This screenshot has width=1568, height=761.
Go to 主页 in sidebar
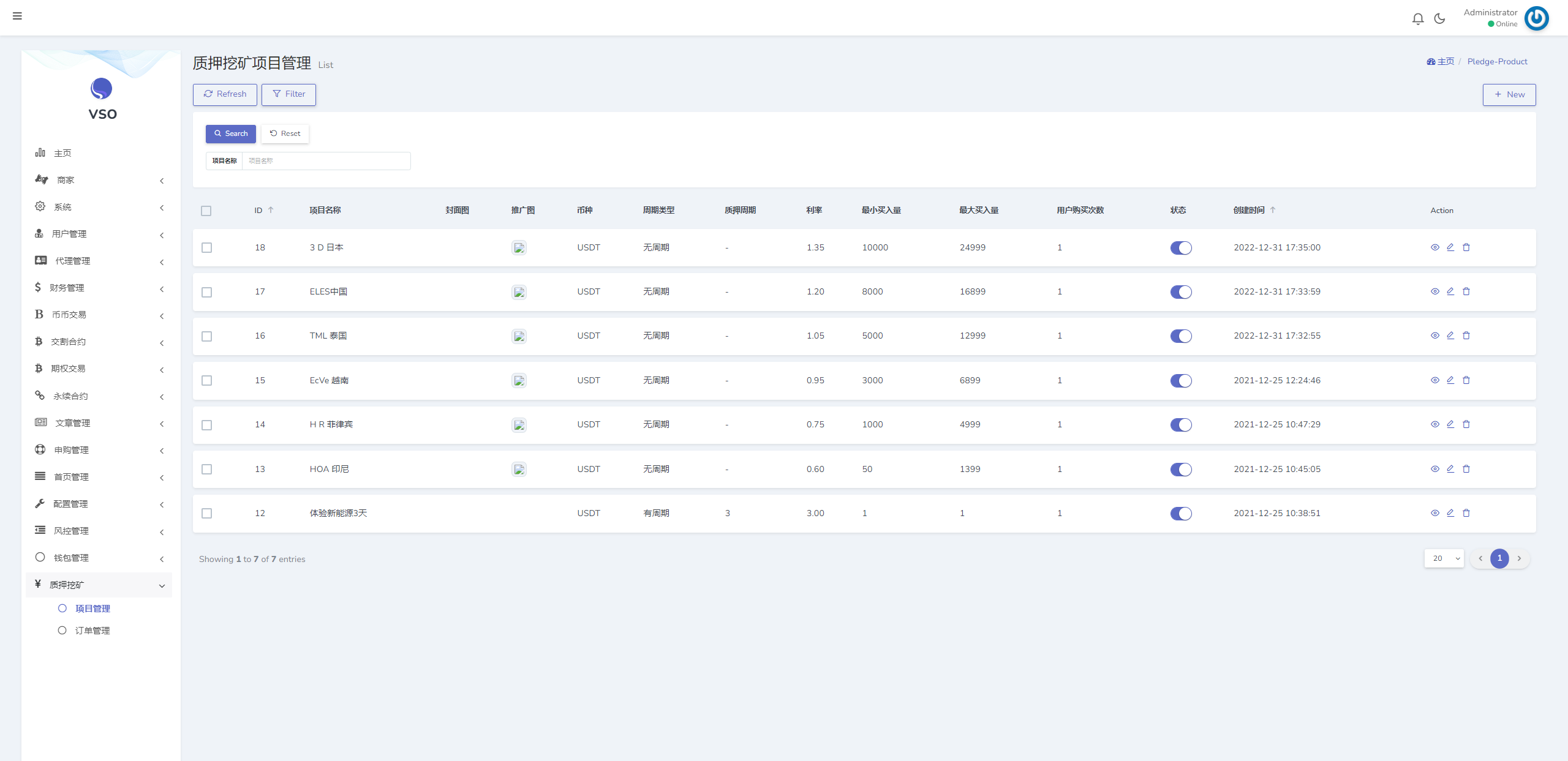(62, 153)
